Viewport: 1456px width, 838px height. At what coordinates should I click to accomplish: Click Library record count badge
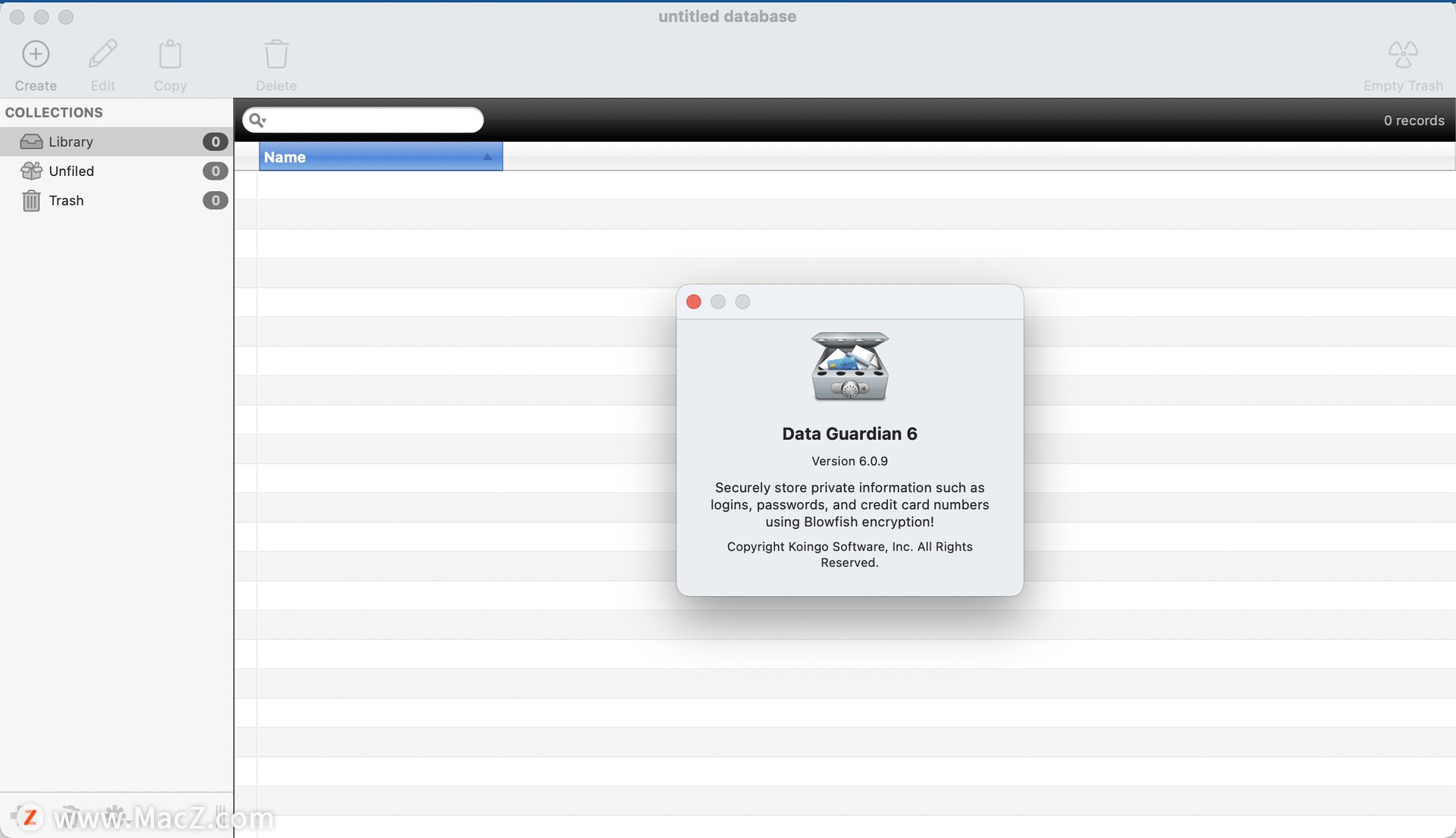click(215, 141)
